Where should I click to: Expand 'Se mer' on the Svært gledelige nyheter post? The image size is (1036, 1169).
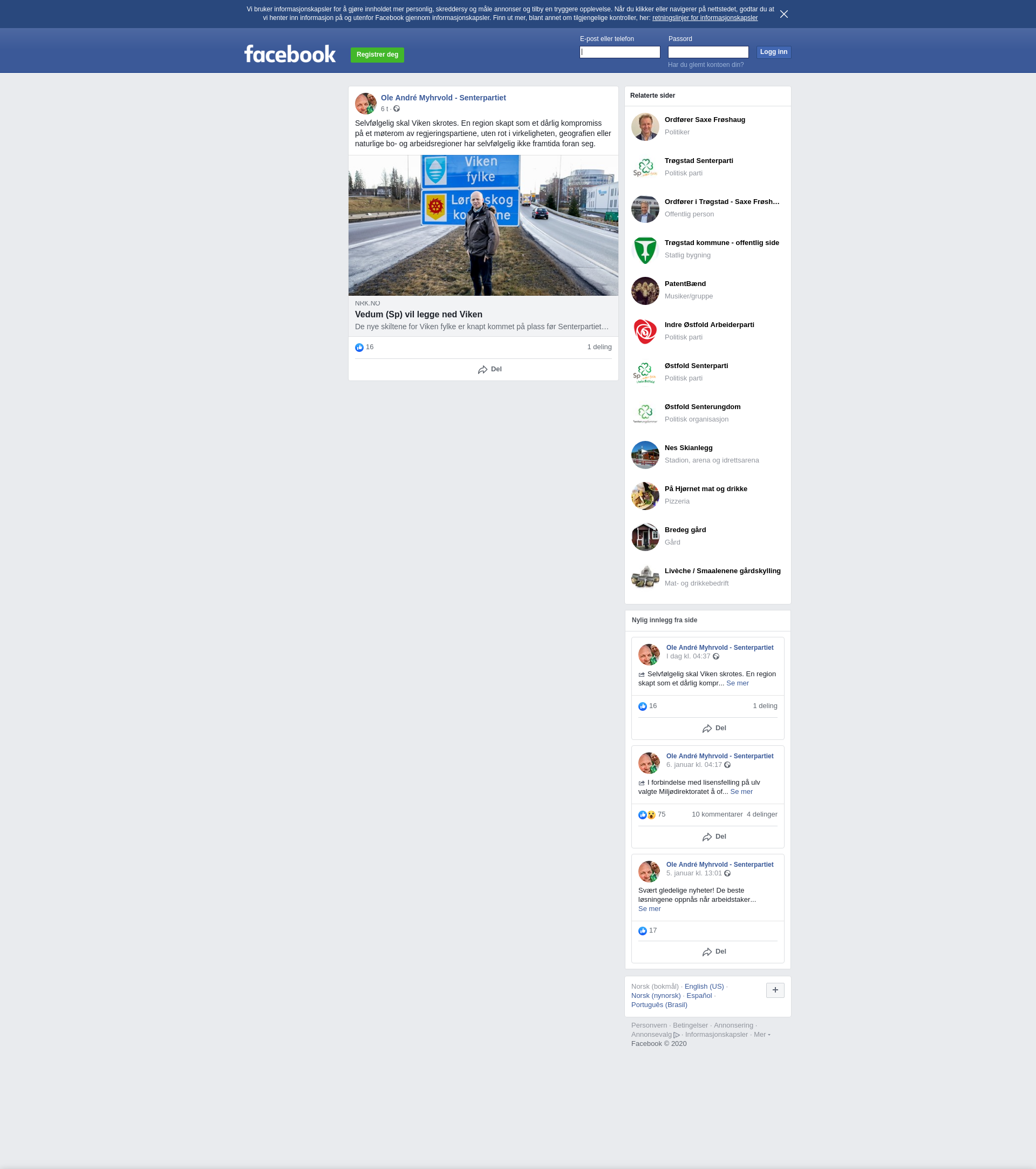pos(649,909)
